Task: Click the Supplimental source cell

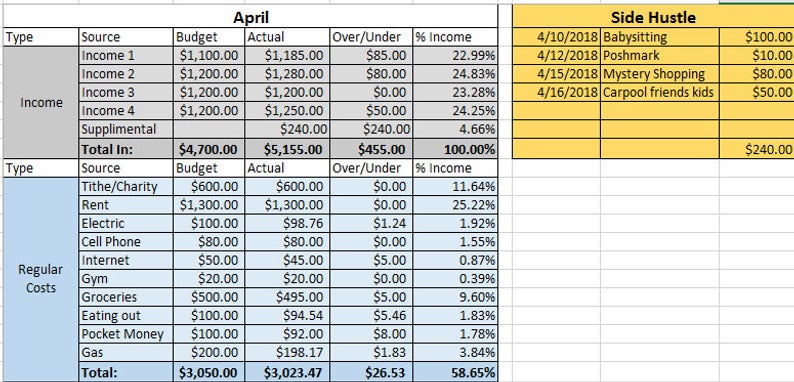Action: pyautogui.click(x=126, y=129)
